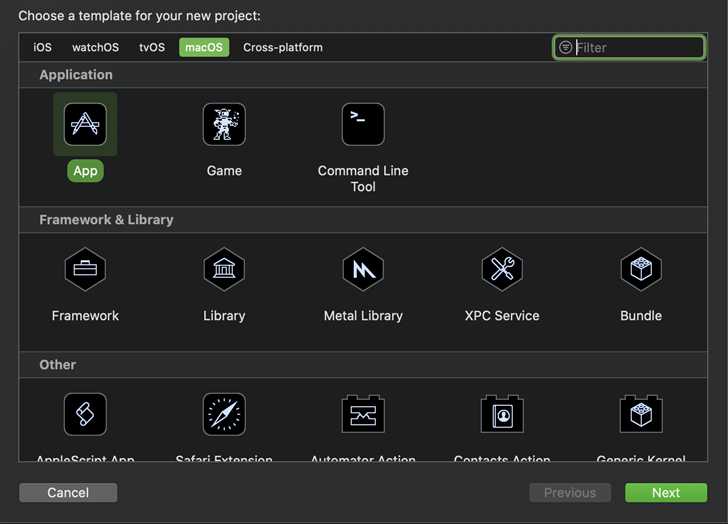
Task: Click the Library label text
Action: (224, 316)
